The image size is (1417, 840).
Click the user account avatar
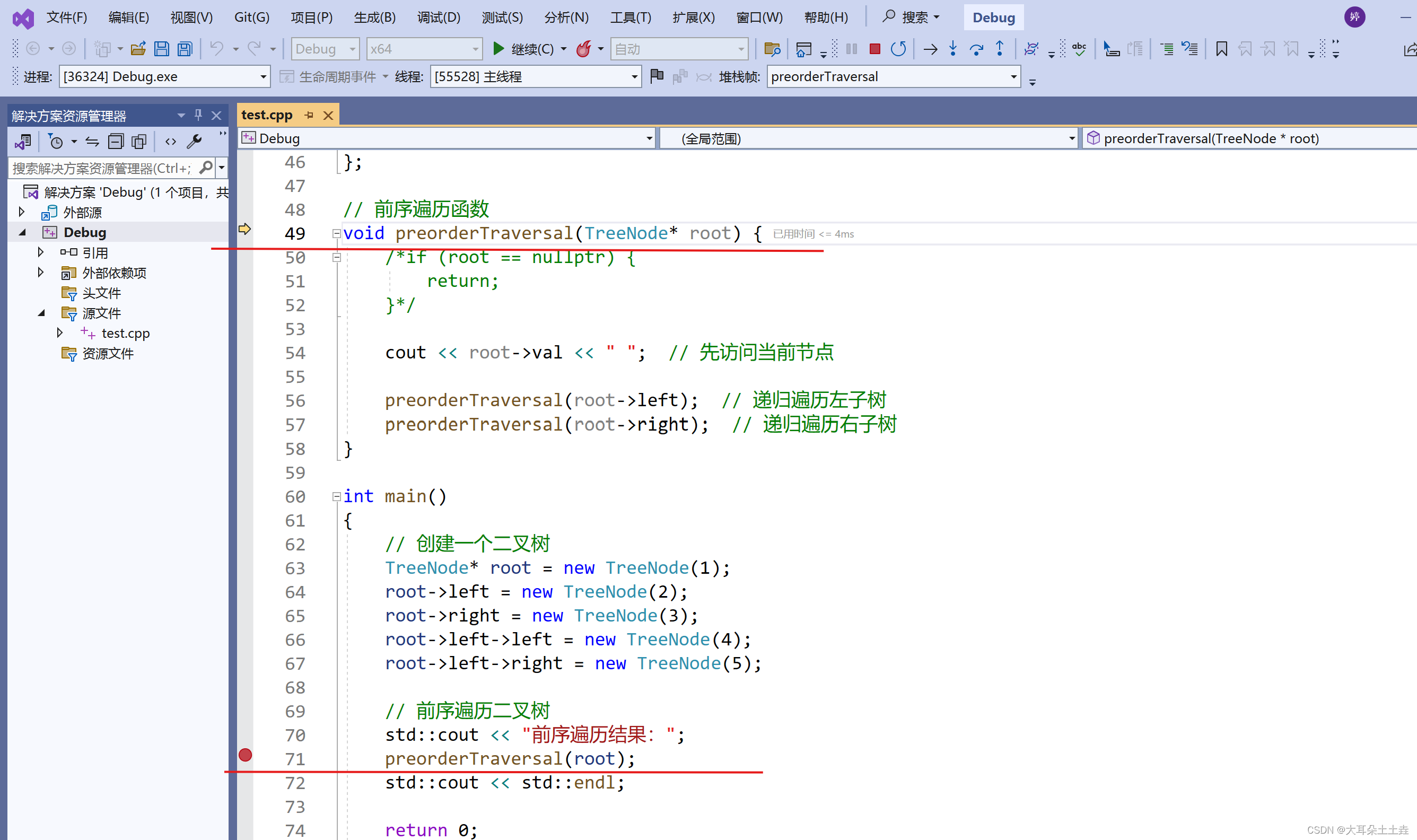(1355, 17)
